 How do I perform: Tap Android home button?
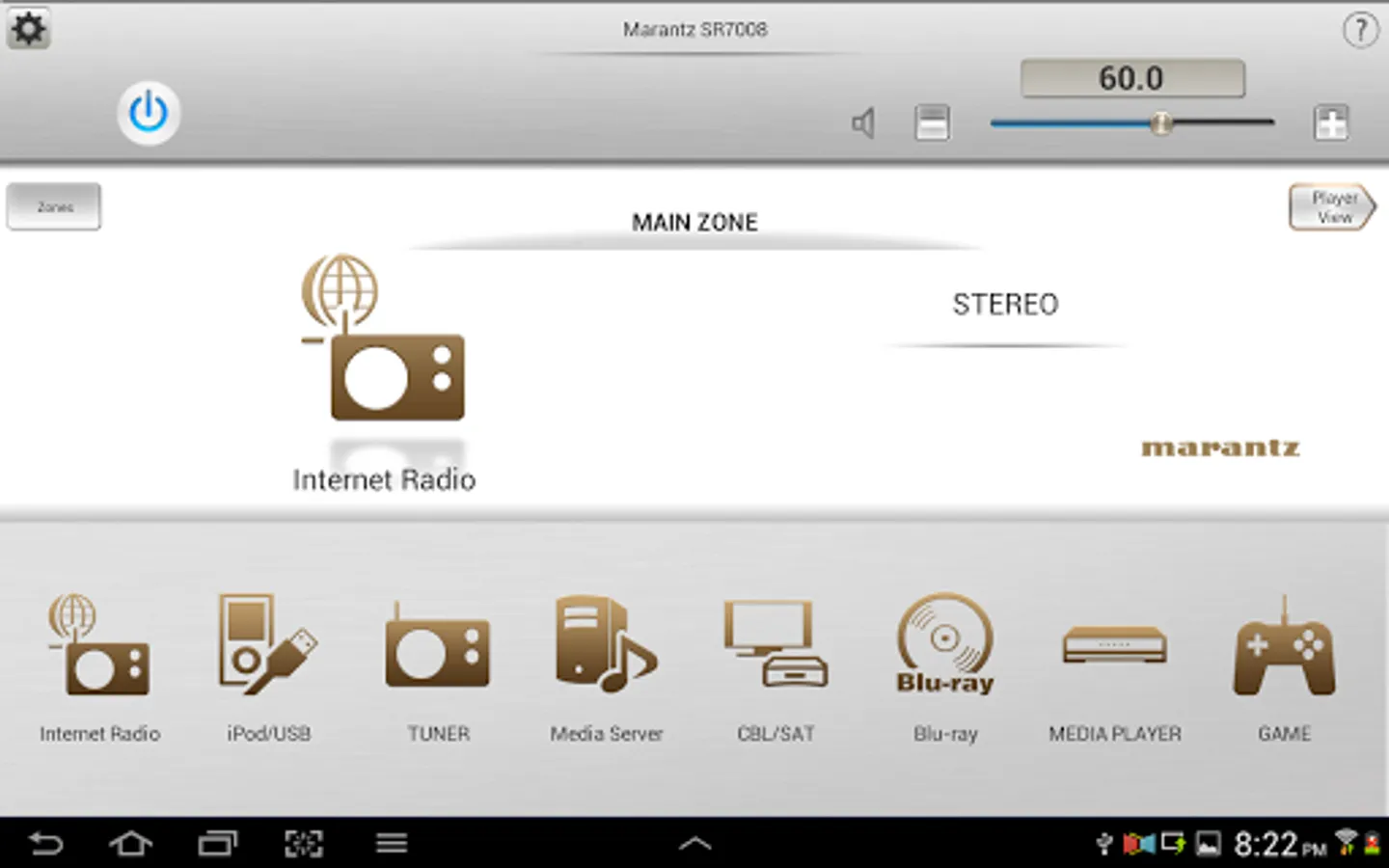click(130, 844)
